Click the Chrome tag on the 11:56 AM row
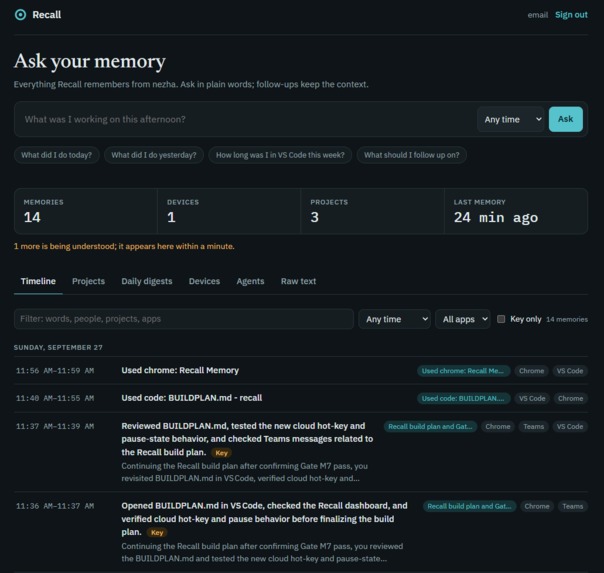 [x=531, y=371]
